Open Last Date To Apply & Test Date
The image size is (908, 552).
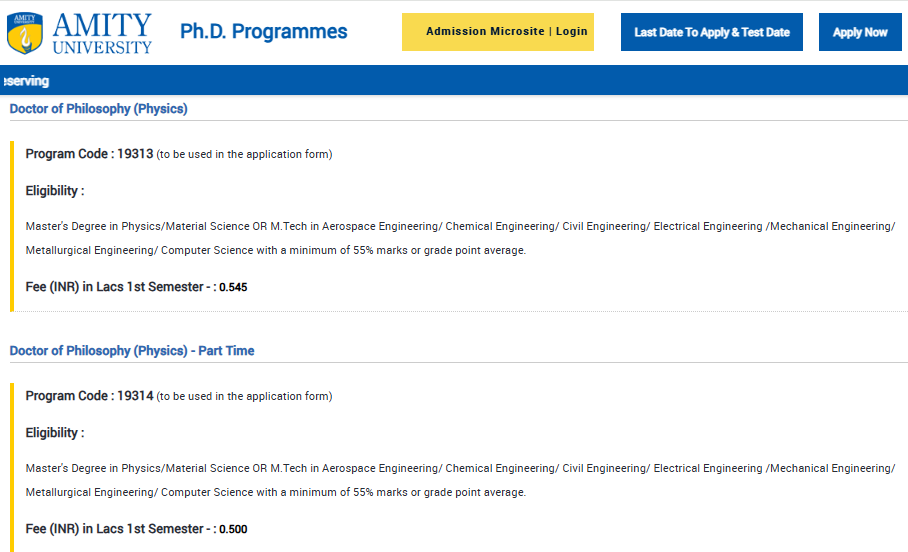[x=711, y=32]
